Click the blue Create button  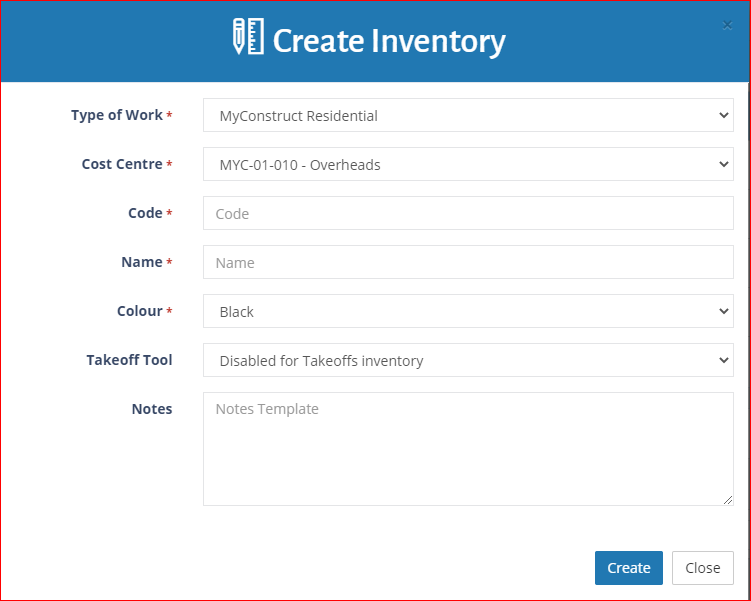pos(628,568)
